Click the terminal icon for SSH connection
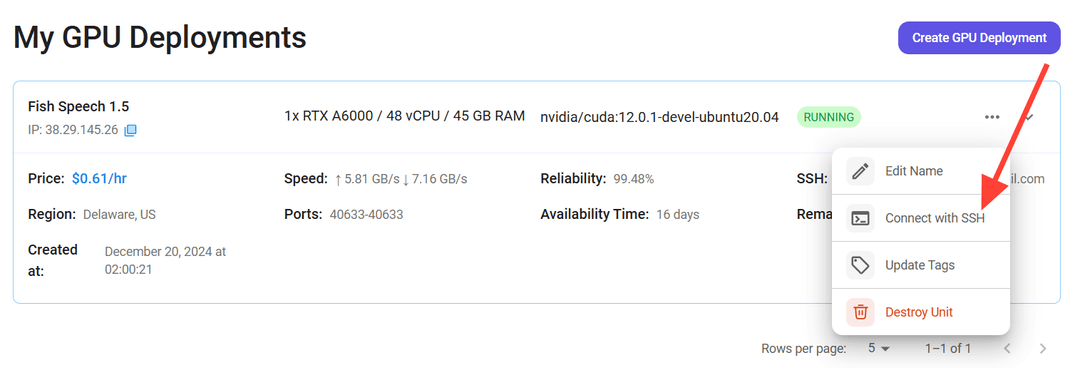The height and width of the screenshot is (368, 1080). (x=860, y=218)
